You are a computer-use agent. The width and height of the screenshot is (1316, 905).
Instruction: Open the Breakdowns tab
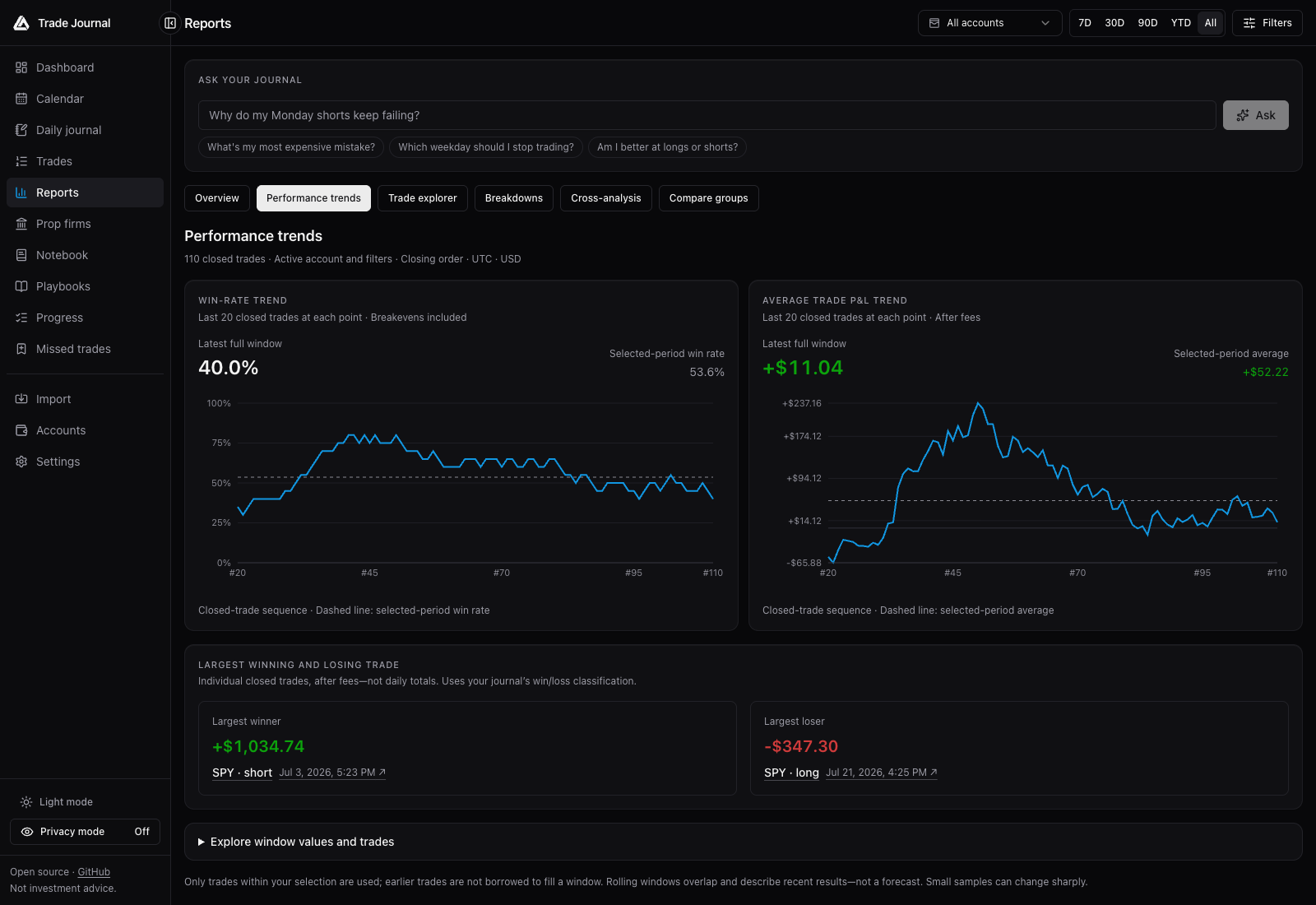[514, 198]
